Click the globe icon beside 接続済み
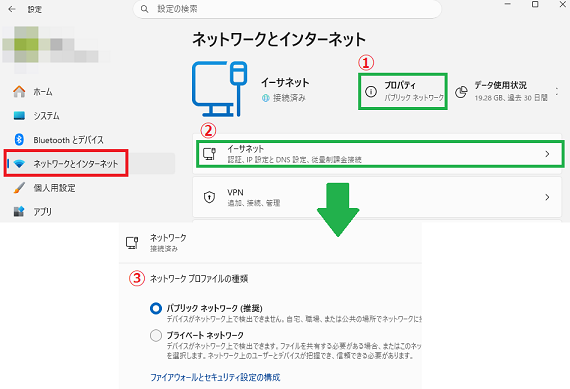The width and height of the screenshot is (570, 389). pos(266,98)
